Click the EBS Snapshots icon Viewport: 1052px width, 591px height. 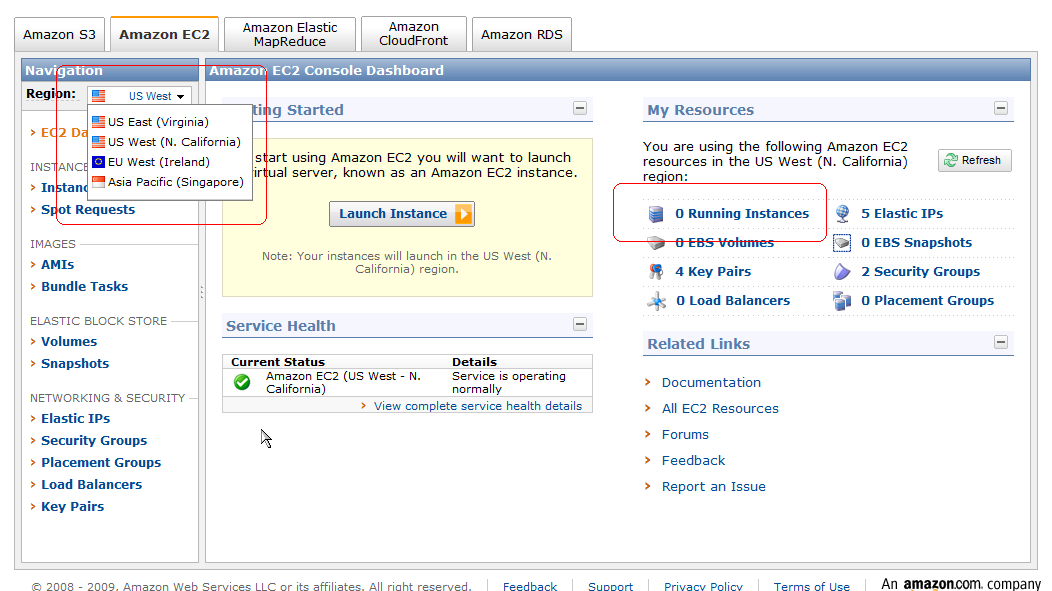[x=842, y=243]
